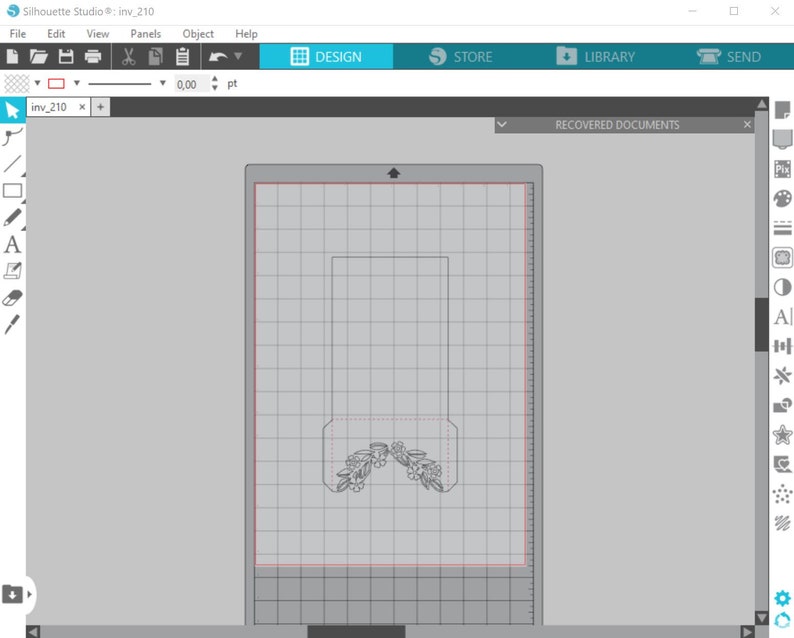Close the Recovered Documents panel

tap(747, 124)
